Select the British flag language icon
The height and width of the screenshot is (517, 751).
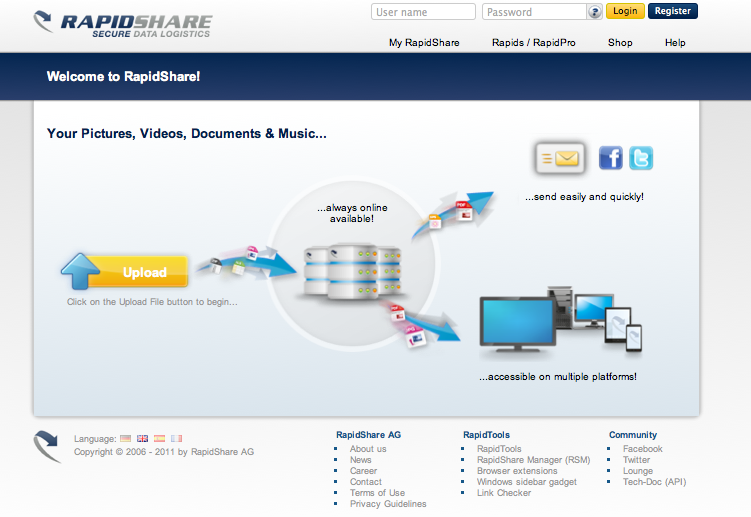click(x=142, y=438)
